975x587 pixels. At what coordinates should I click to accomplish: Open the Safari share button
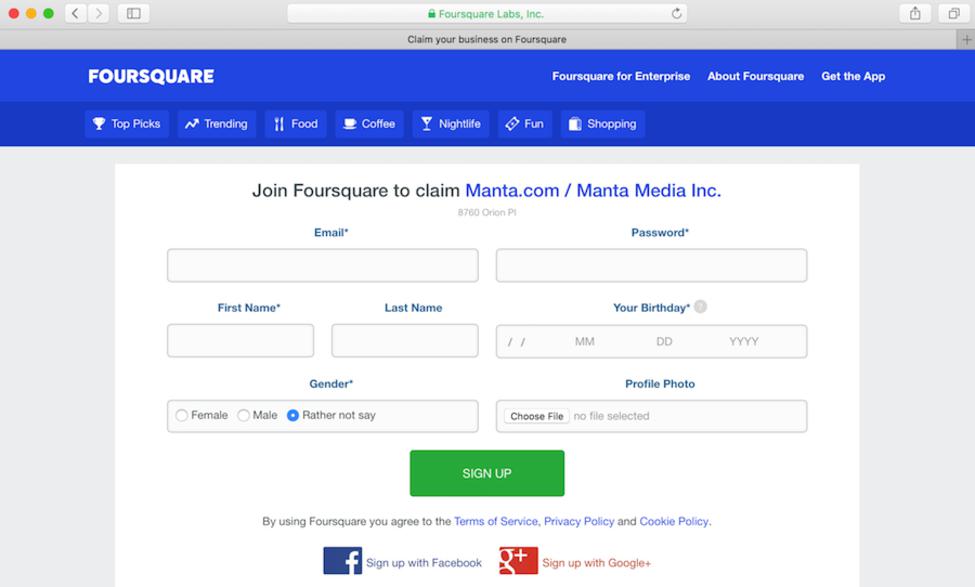915,13
